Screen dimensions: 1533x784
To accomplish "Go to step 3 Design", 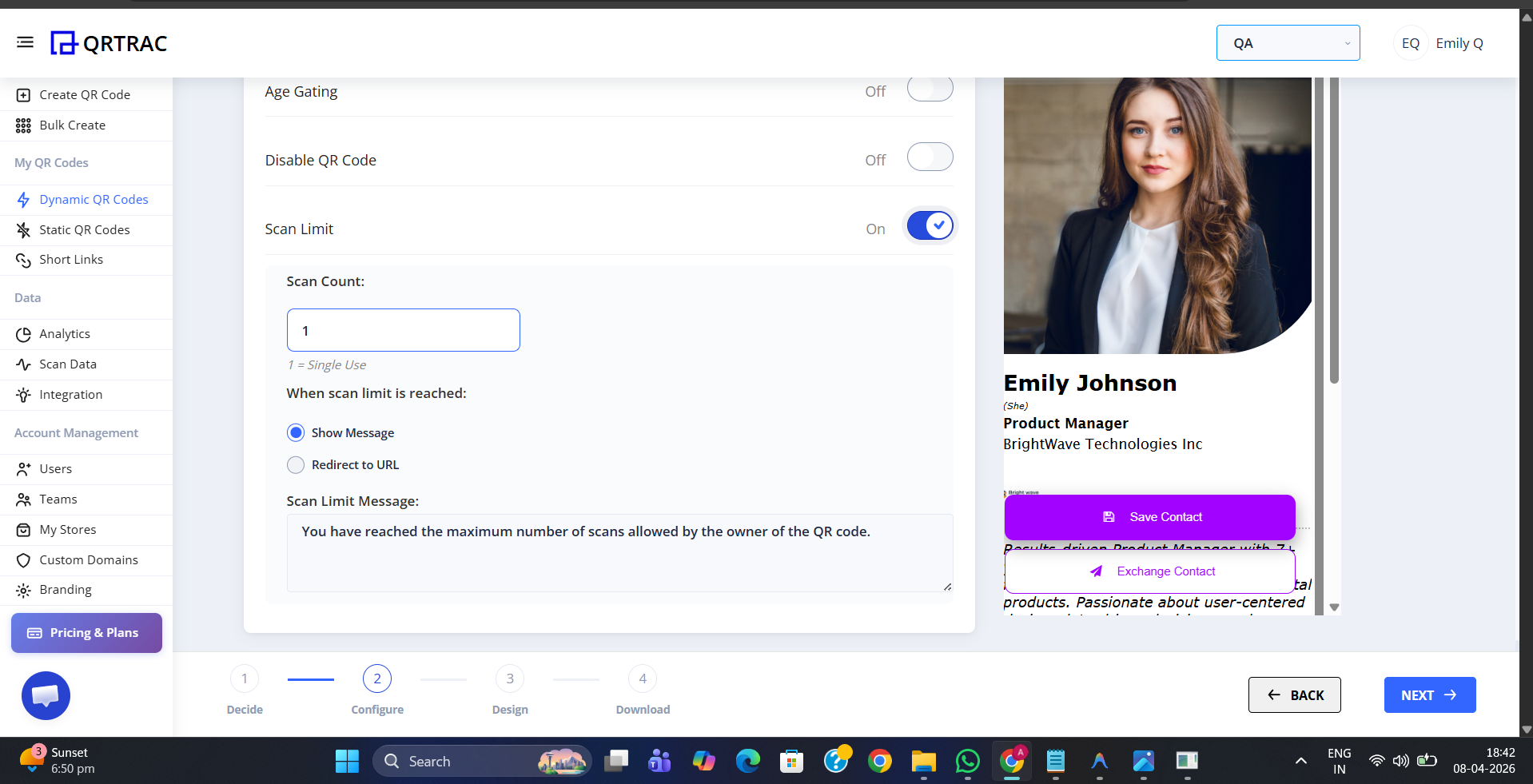I will [510, 679].
